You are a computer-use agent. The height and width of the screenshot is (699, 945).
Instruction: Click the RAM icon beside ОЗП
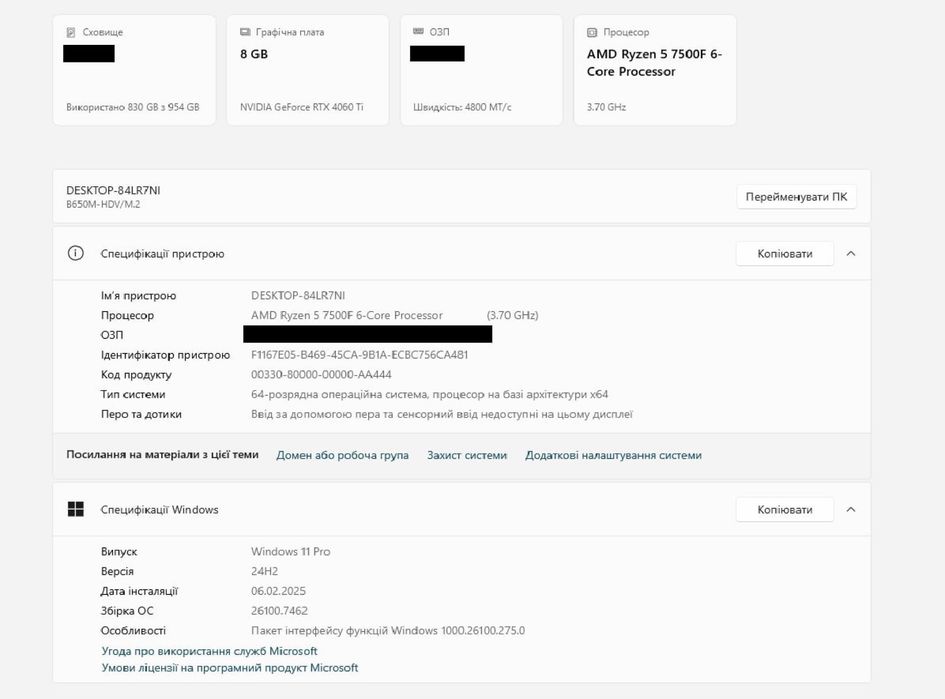pos(418,32)
